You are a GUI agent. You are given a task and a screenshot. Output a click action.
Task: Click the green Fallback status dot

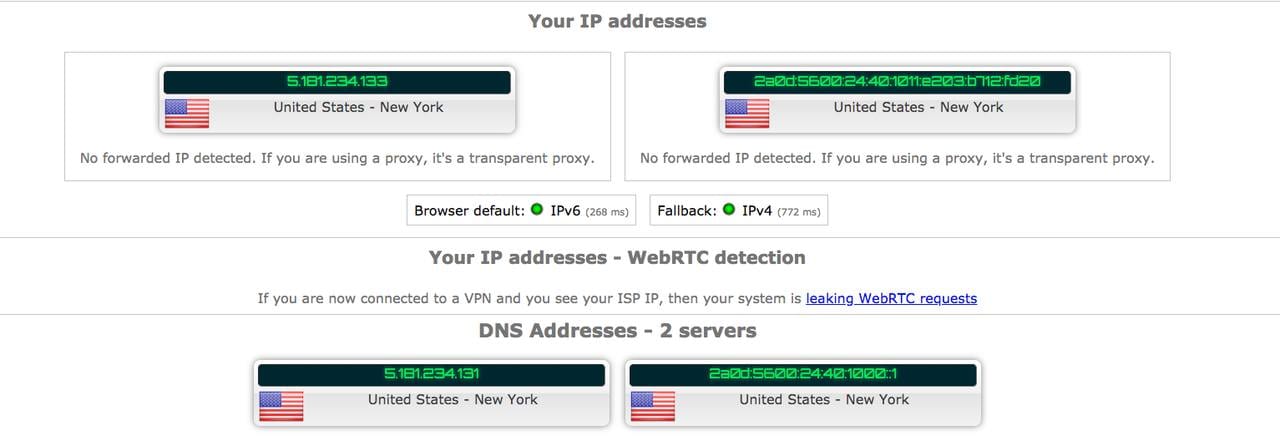pos(728,210)
